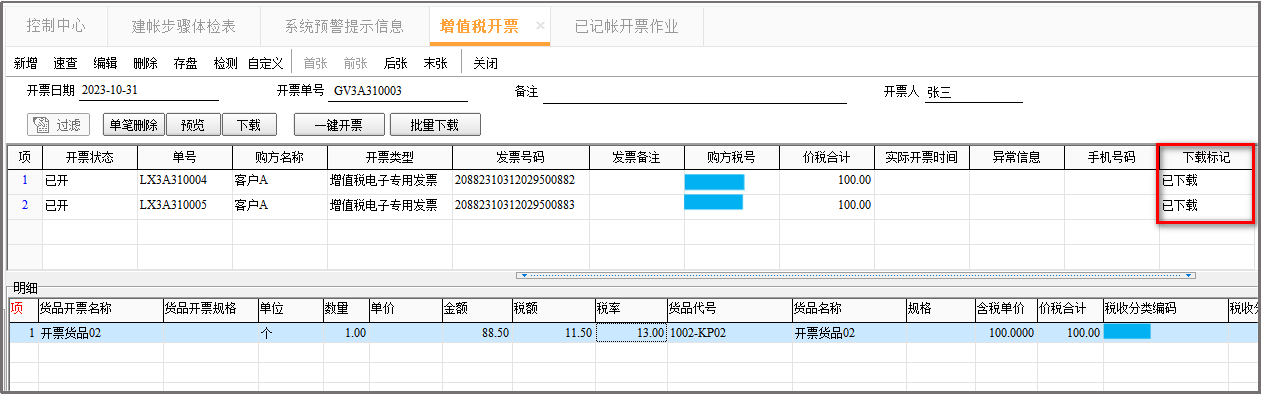Click the 单号 column header

tap(184, 158)
